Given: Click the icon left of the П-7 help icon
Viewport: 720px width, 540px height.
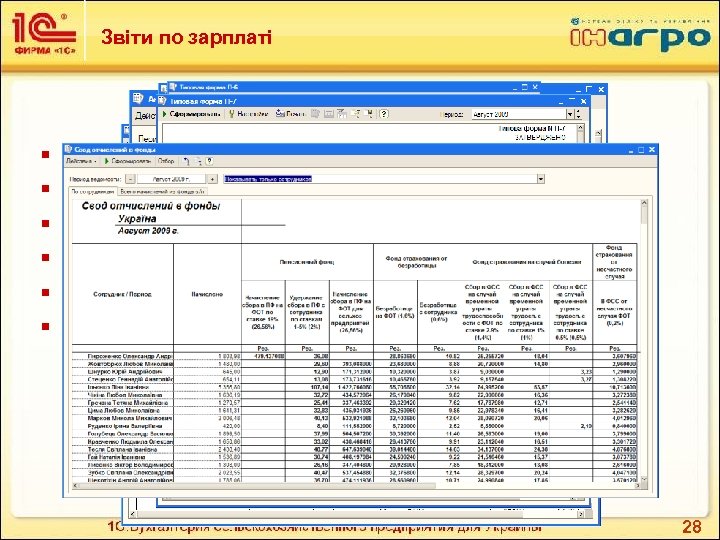Looking at the screenshot, I should (x=369, y=114).
